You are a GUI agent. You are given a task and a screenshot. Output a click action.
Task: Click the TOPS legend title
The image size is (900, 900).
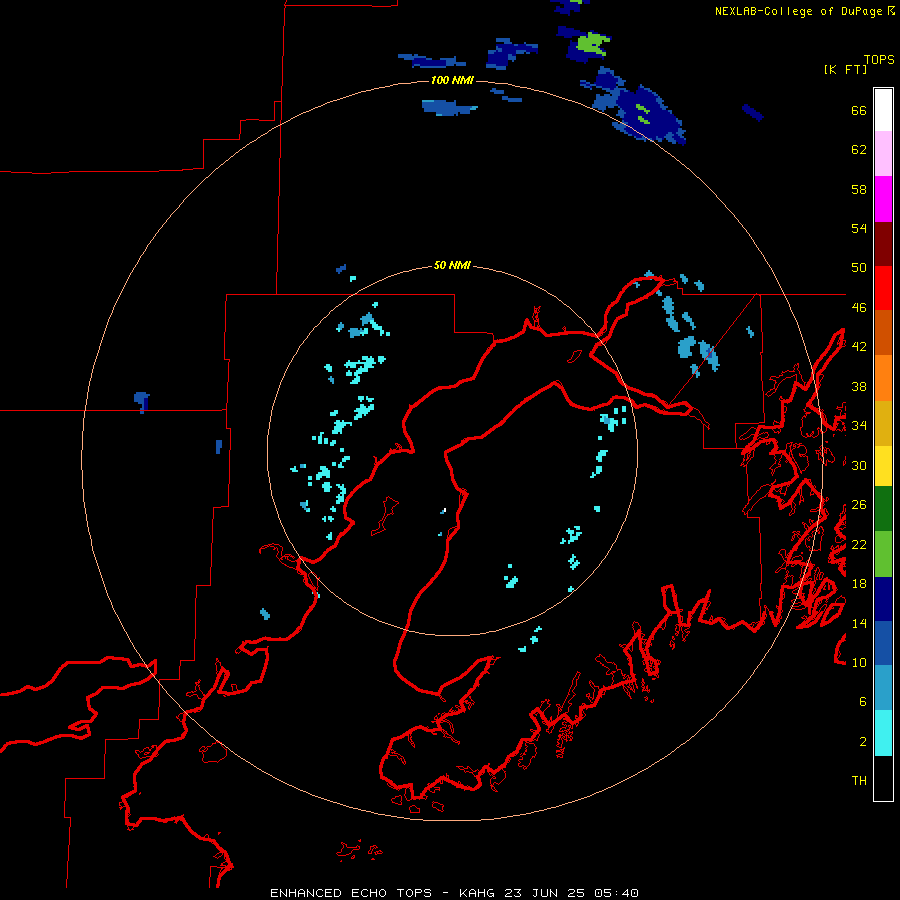879,59
